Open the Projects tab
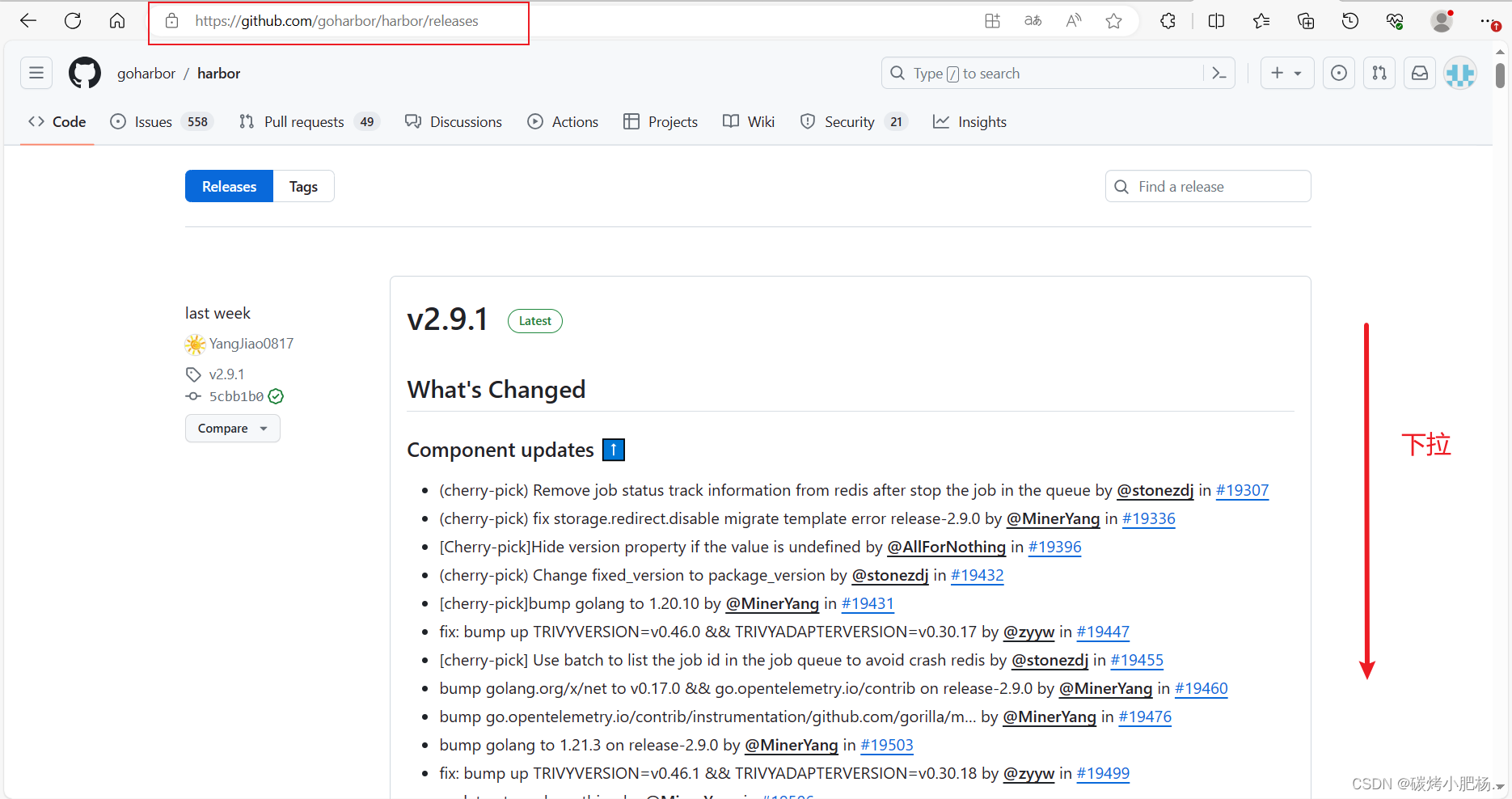The image size is (1512, 799). click(661, 121)
